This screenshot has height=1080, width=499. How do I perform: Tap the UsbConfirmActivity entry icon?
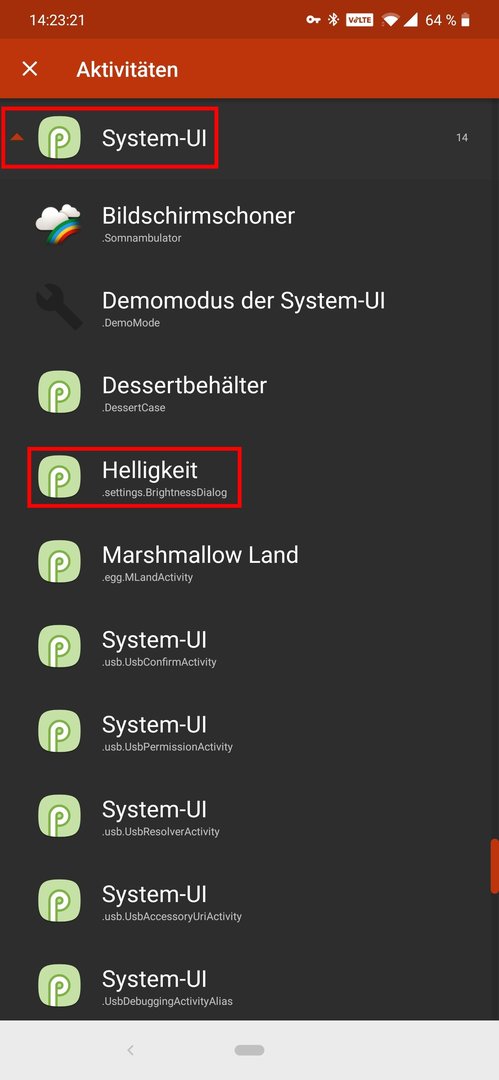point(59,646)
